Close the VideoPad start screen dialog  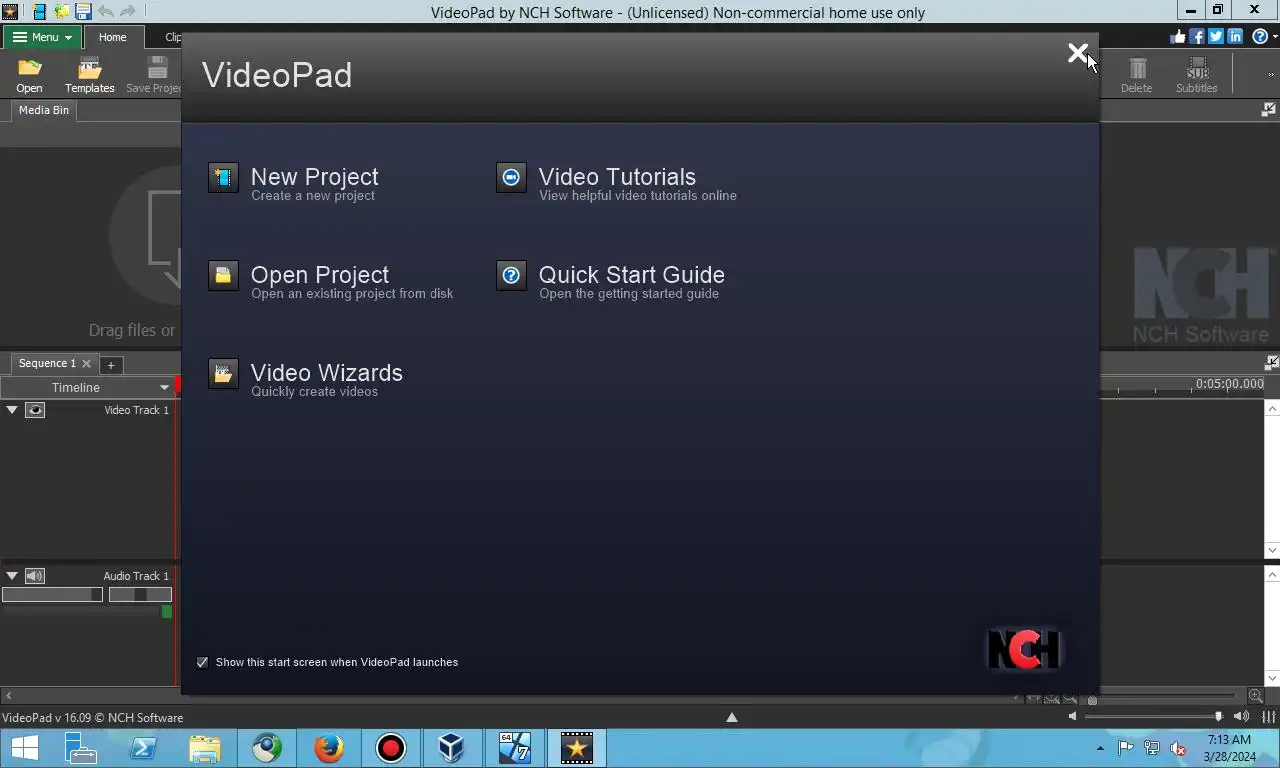tap(1077, 53)
